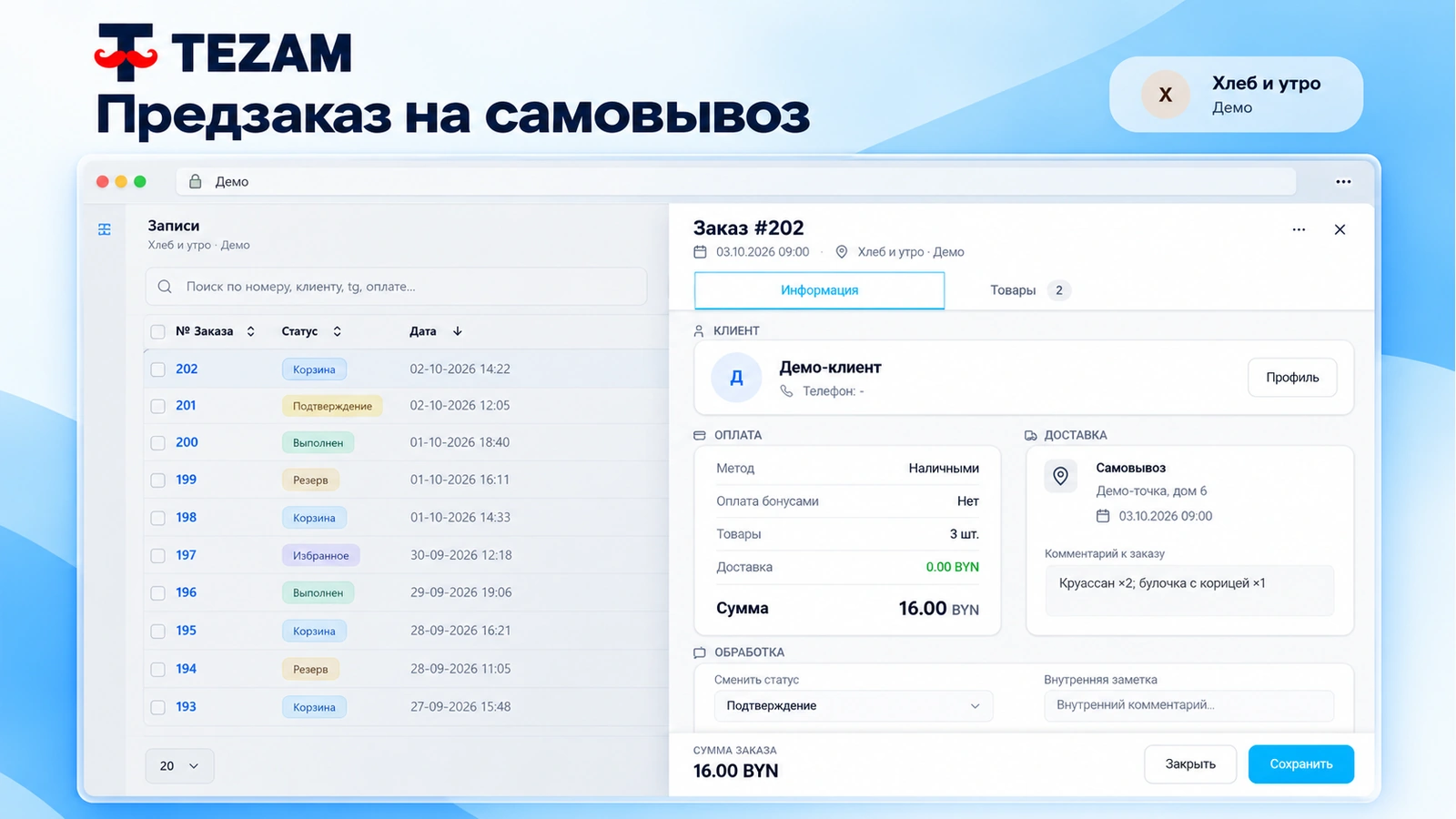This screenshot has width=1456, height=819.
Task: Click the lock icon in address bar
Action: point(195,182)
